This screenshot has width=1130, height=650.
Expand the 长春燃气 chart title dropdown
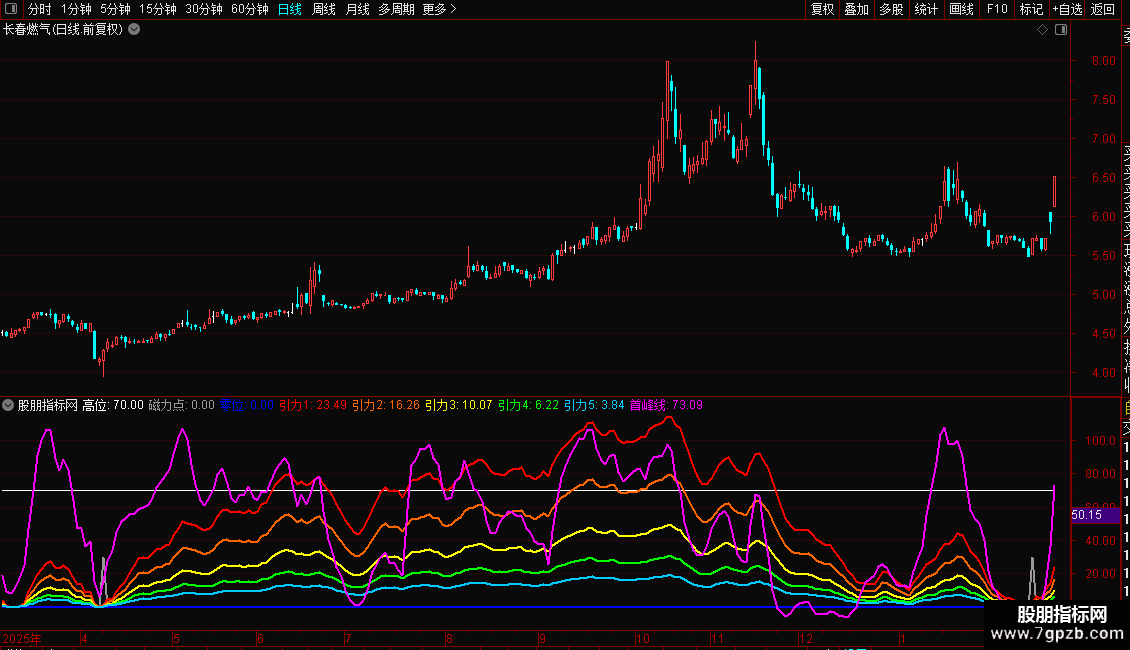(134, 30)
